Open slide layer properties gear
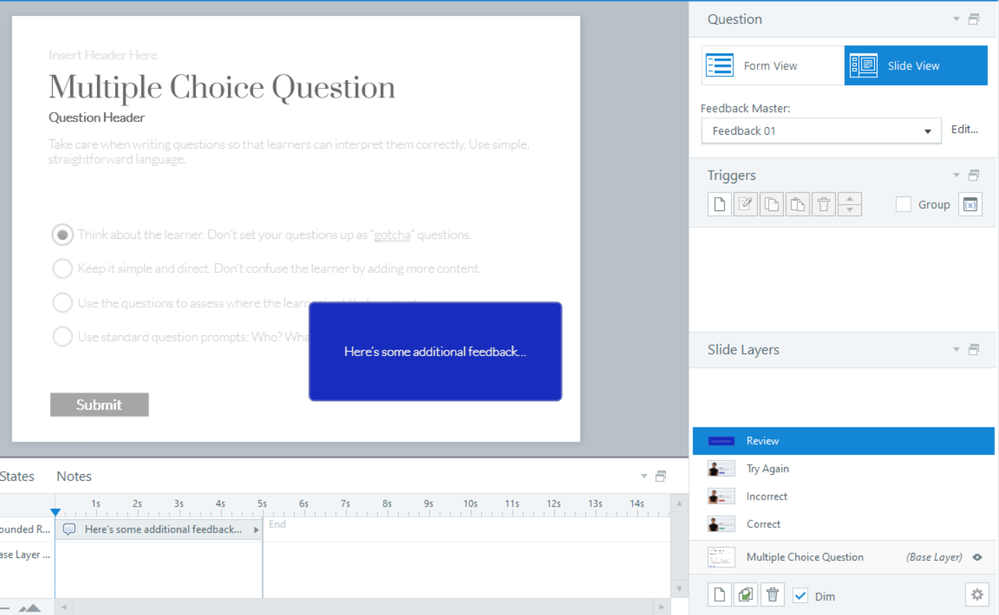 click(977, 595)
